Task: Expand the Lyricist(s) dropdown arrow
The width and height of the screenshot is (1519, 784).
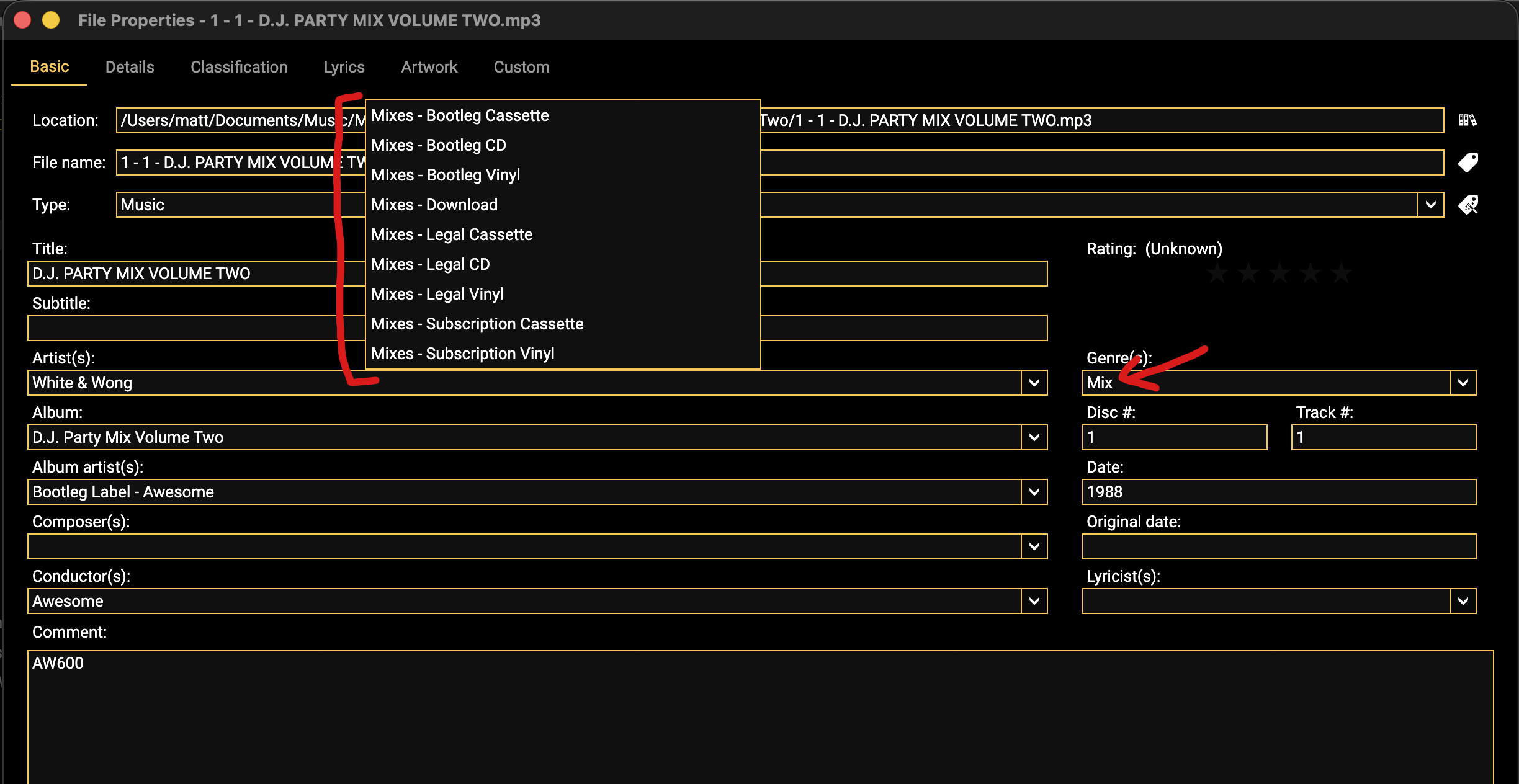Action: tap(1463, 601)
